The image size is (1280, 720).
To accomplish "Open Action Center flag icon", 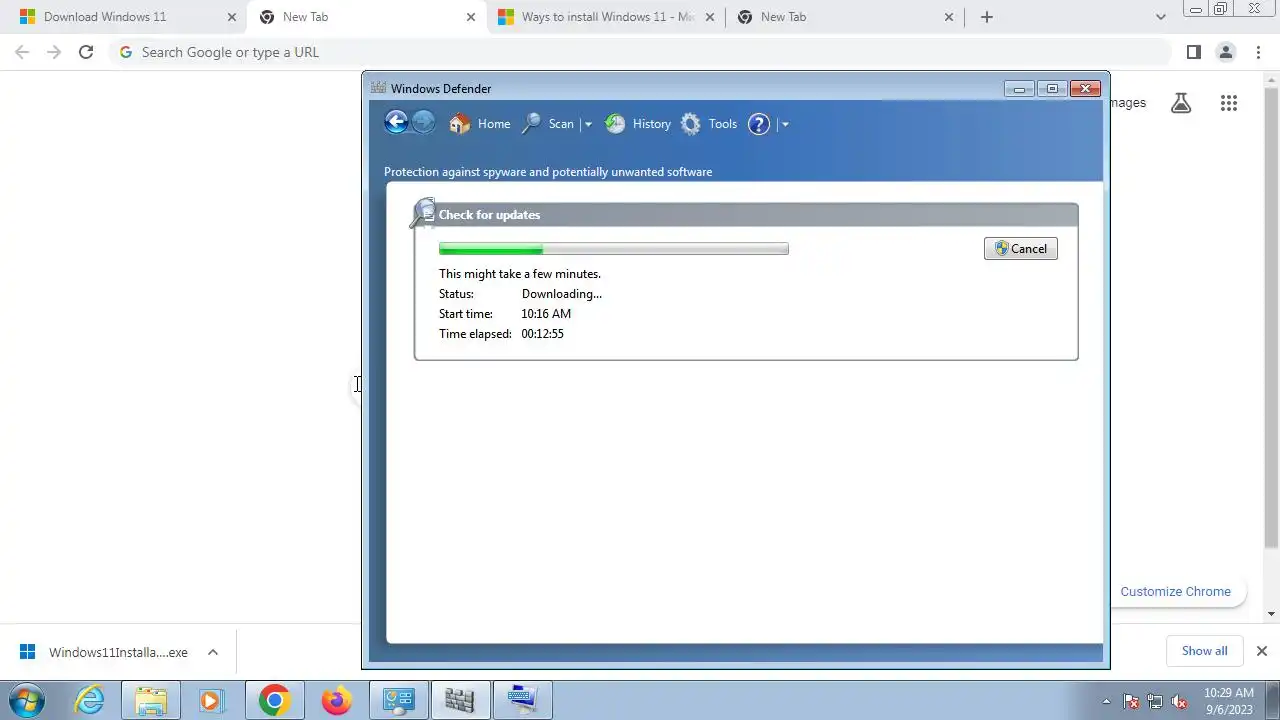I will click(1131, 701).
